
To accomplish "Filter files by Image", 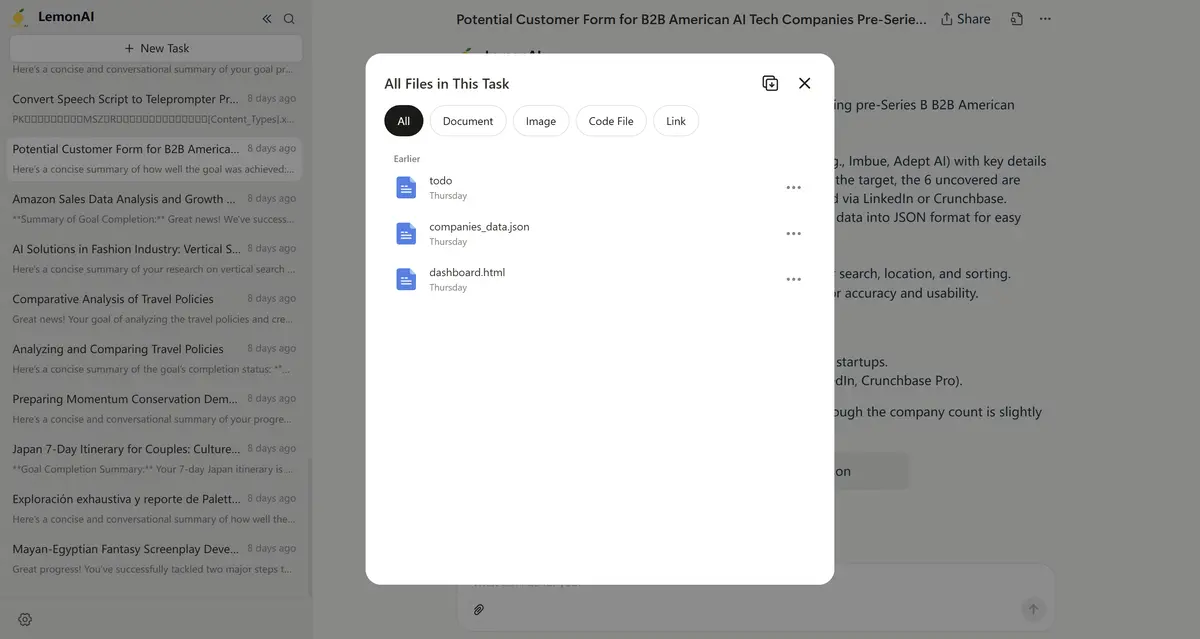I will click(x=541, y=121).
